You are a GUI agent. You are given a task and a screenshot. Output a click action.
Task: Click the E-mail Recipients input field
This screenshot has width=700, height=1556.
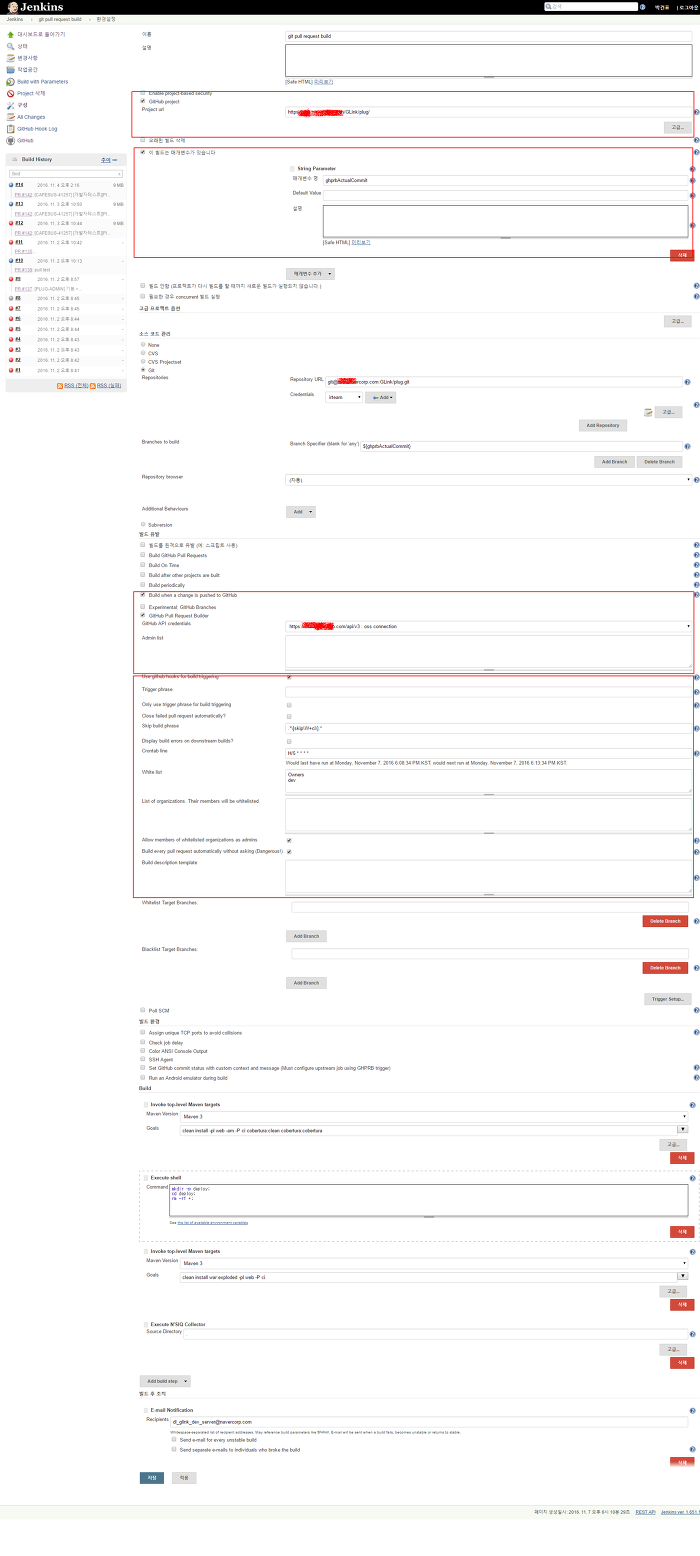tap(430, 1421)
